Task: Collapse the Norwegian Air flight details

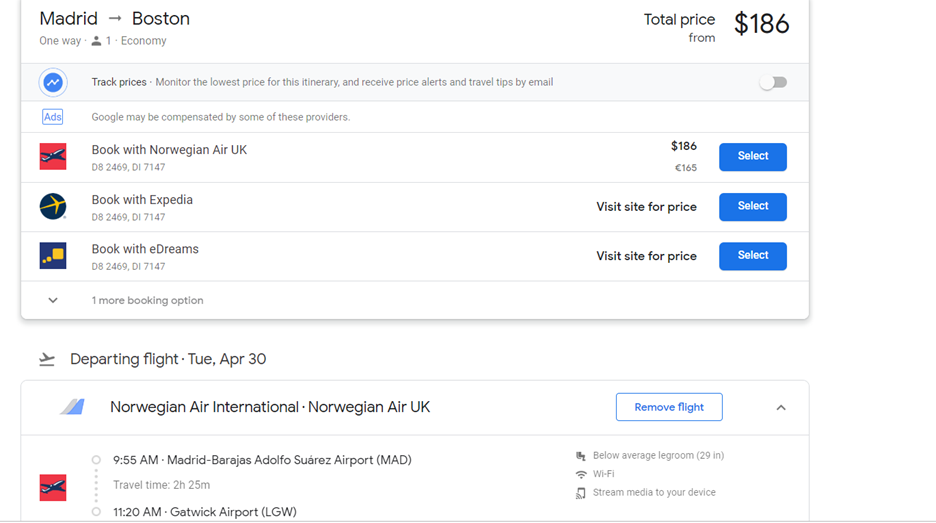Action: [x=781, y=407]
